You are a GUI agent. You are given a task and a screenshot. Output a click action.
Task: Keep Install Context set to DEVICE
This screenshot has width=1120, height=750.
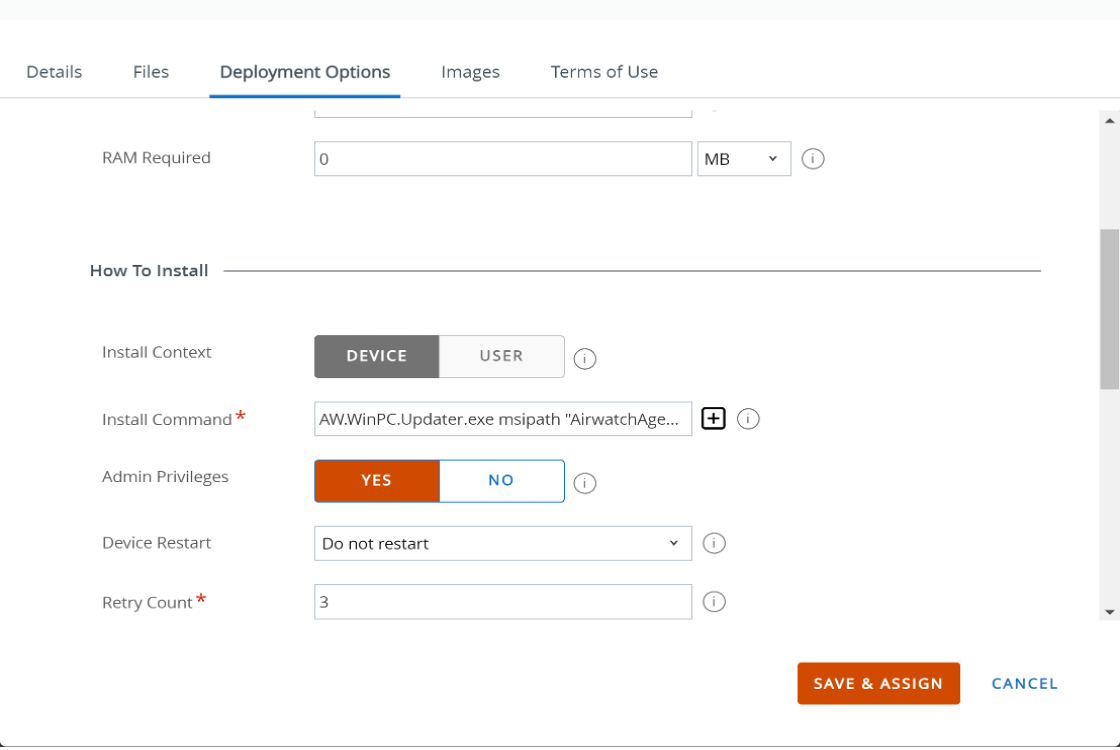(376, 356)
